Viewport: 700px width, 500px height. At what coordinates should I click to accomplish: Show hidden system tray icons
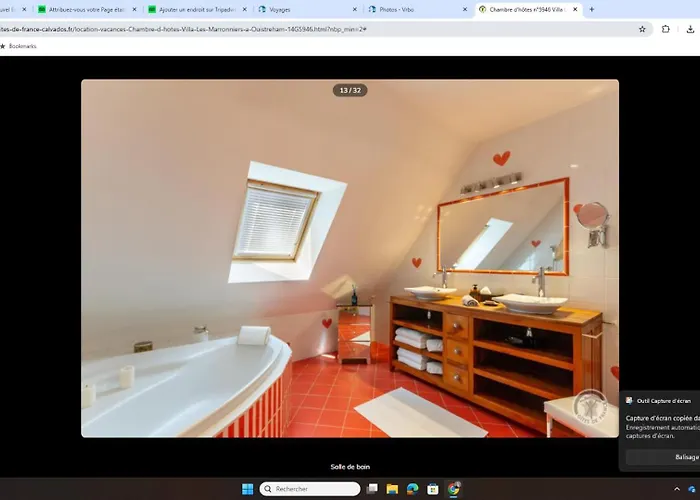tap(677, 489)
